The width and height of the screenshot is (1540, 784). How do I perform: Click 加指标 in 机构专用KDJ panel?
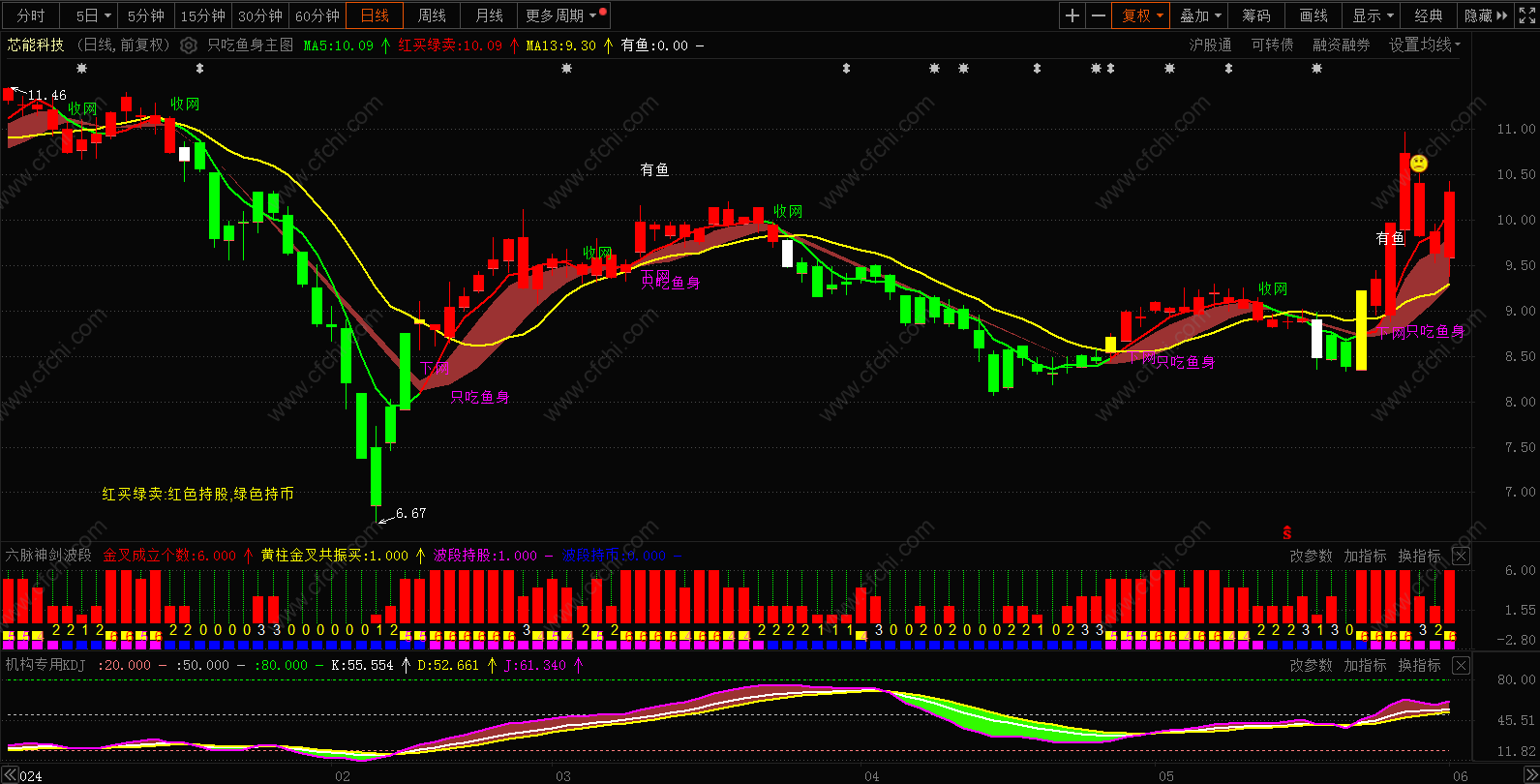pyautogui.click(x=1365, y=665)
